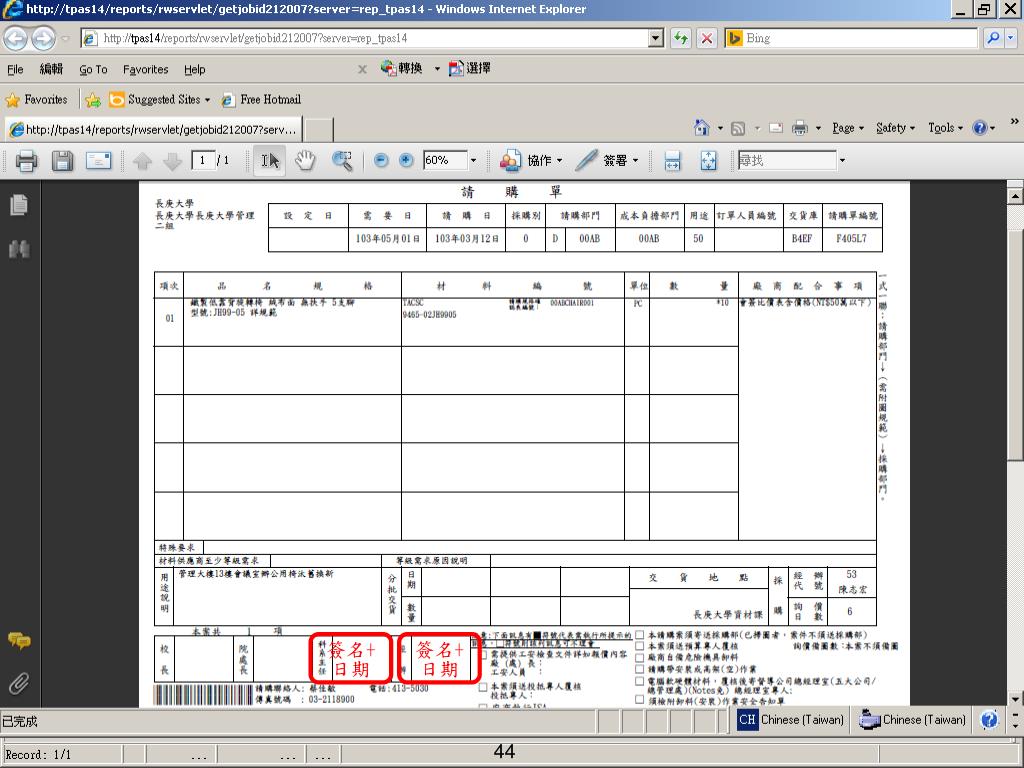Click the Refresh page icon
This screenshot has width=1024, height=768.
[x=680, y=38]
